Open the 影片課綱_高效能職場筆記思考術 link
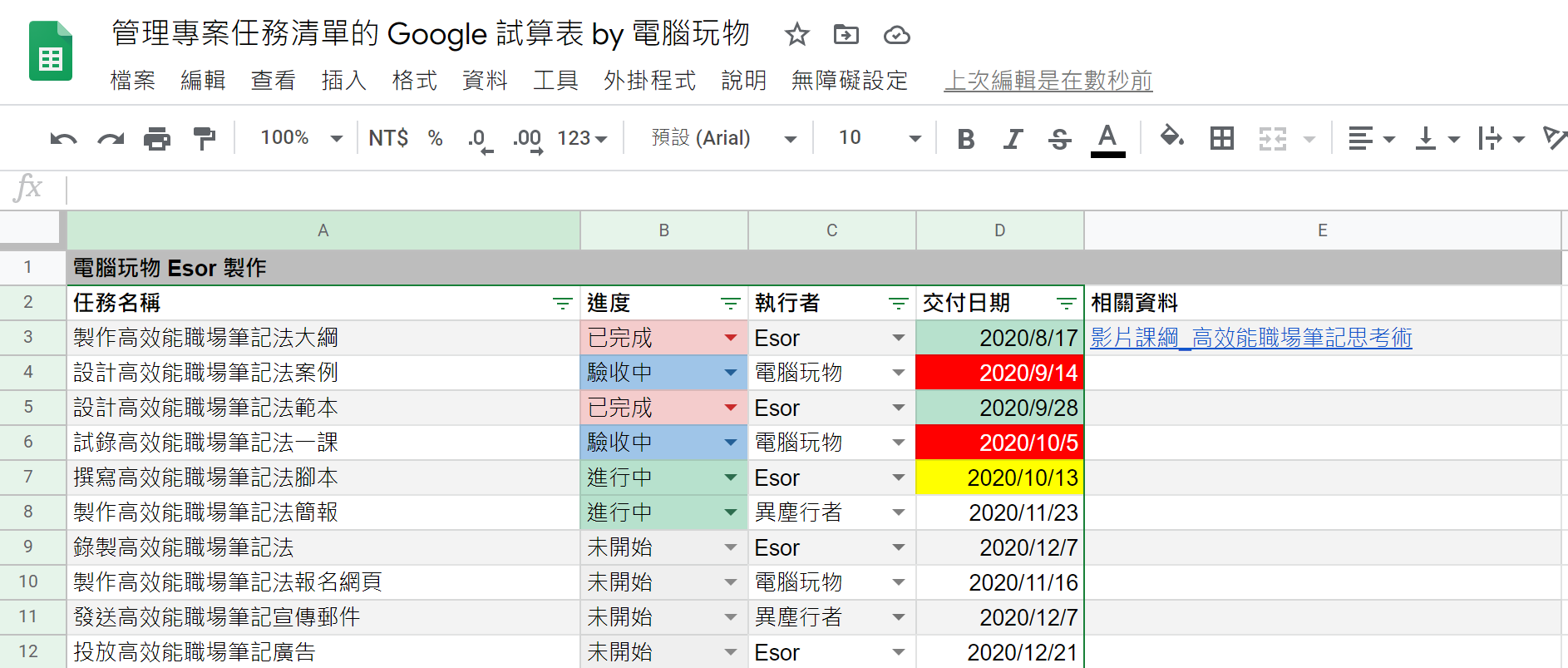Screen dimensions: 1568x668 1251,338
